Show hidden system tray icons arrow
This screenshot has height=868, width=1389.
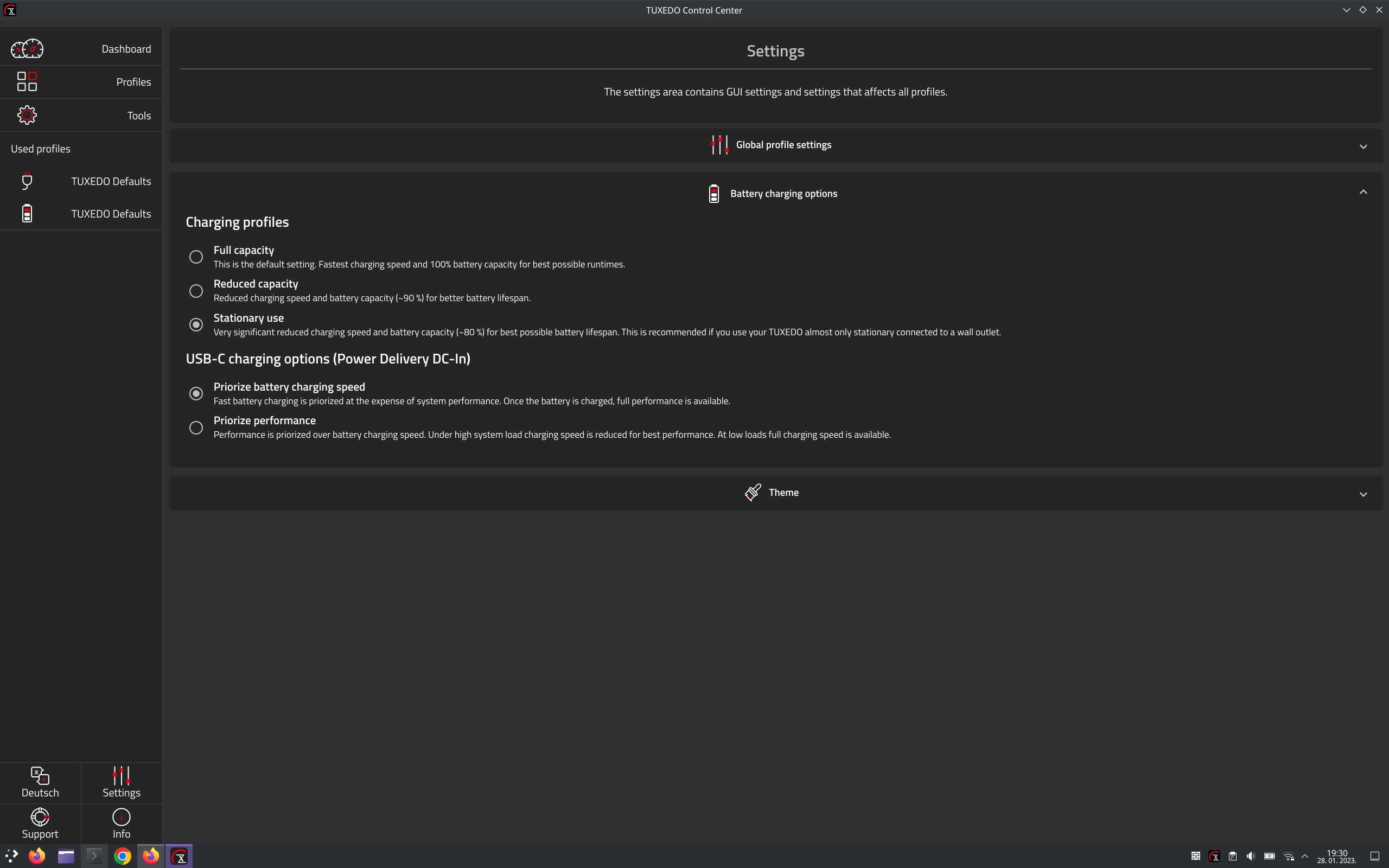point(1304,856)
